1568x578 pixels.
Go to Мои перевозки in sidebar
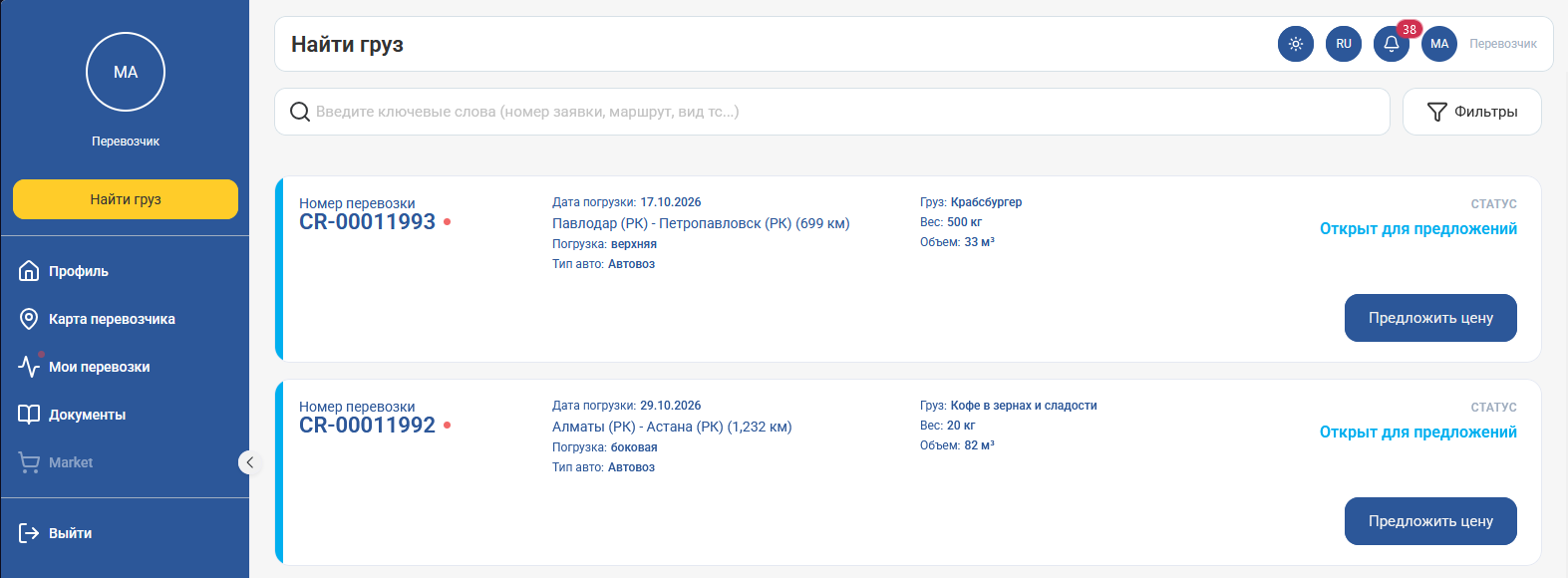(100, 367)
